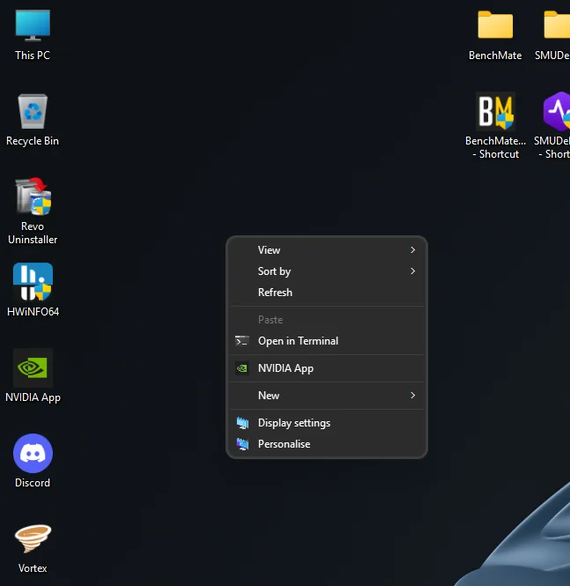570x586 pixels.
Task: Click the "BenchMate" folder label text
Action: [x=495, y=55]
